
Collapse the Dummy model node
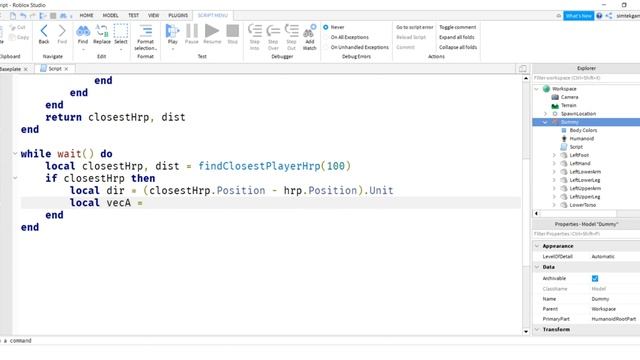pyautogui.click(x=545, y=122)
